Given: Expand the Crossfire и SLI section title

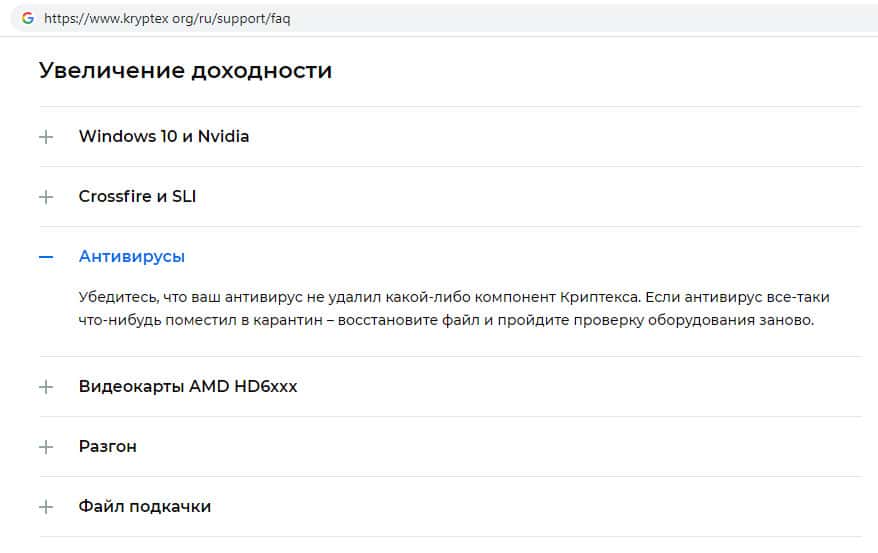Looking at the screenshot, I should [137, 197].
